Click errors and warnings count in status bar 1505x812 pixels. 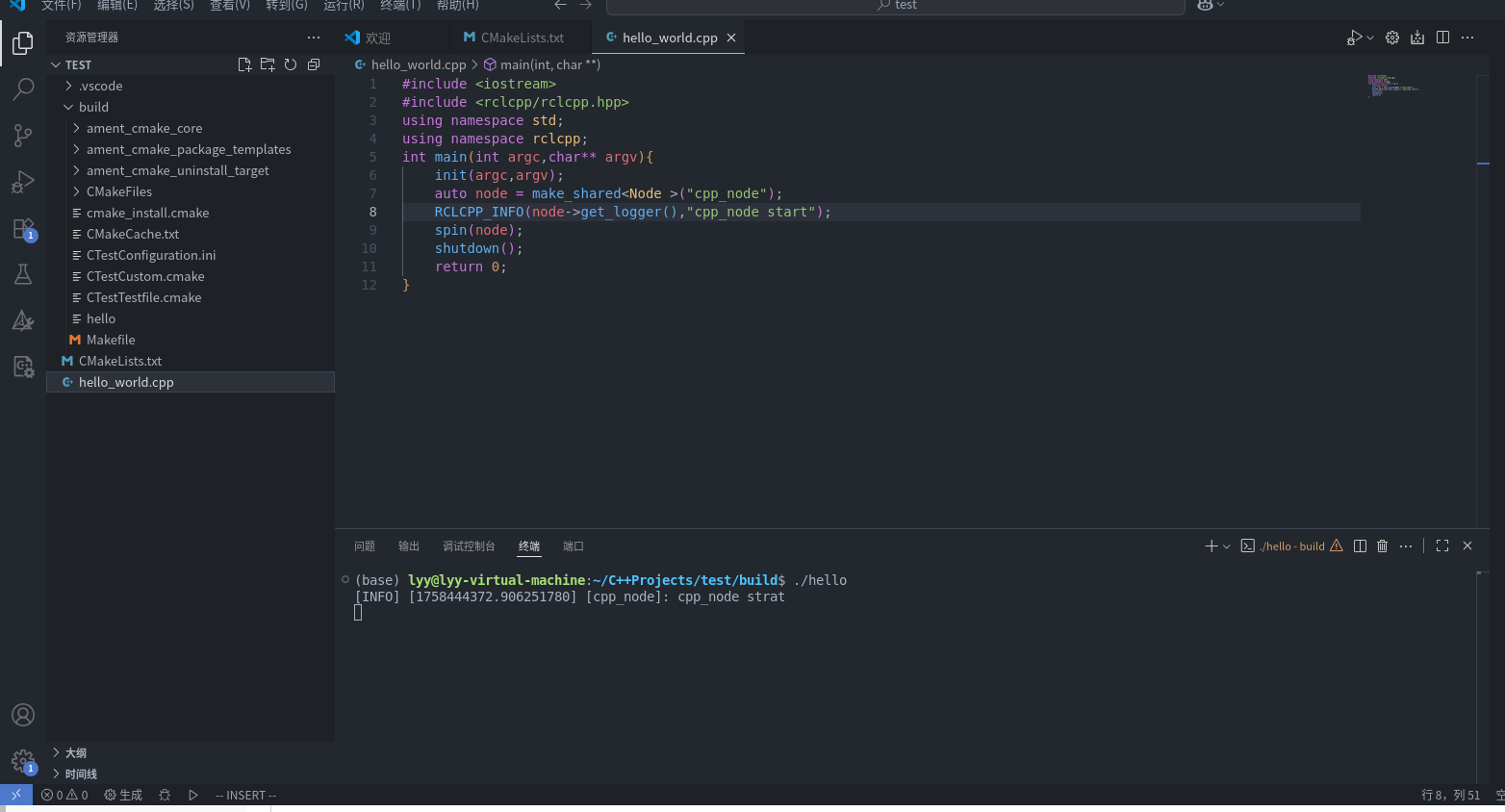(64, 795)
